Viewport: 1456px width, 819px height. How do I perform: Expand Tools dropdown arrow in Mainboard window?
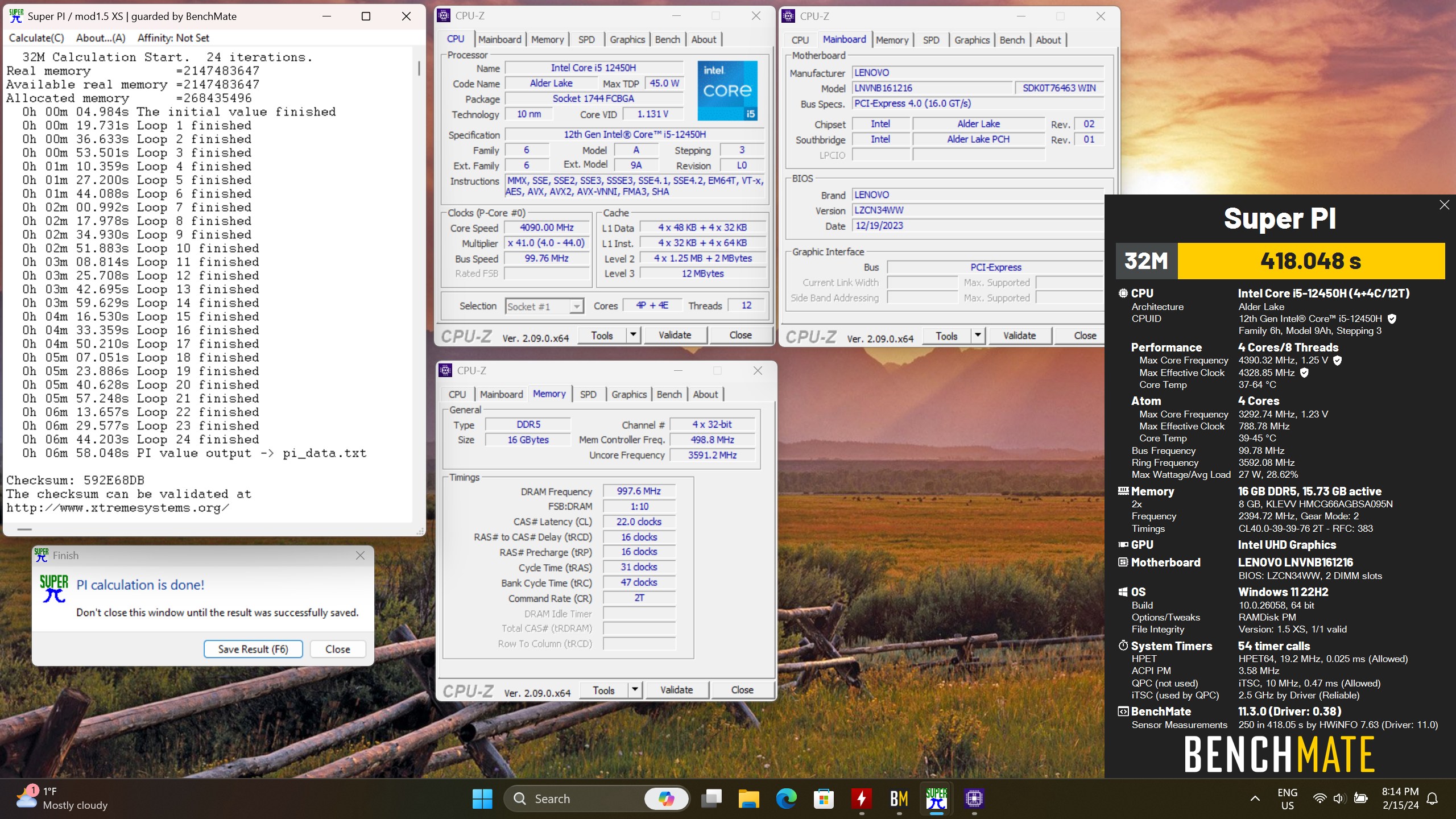coord(978,336)
